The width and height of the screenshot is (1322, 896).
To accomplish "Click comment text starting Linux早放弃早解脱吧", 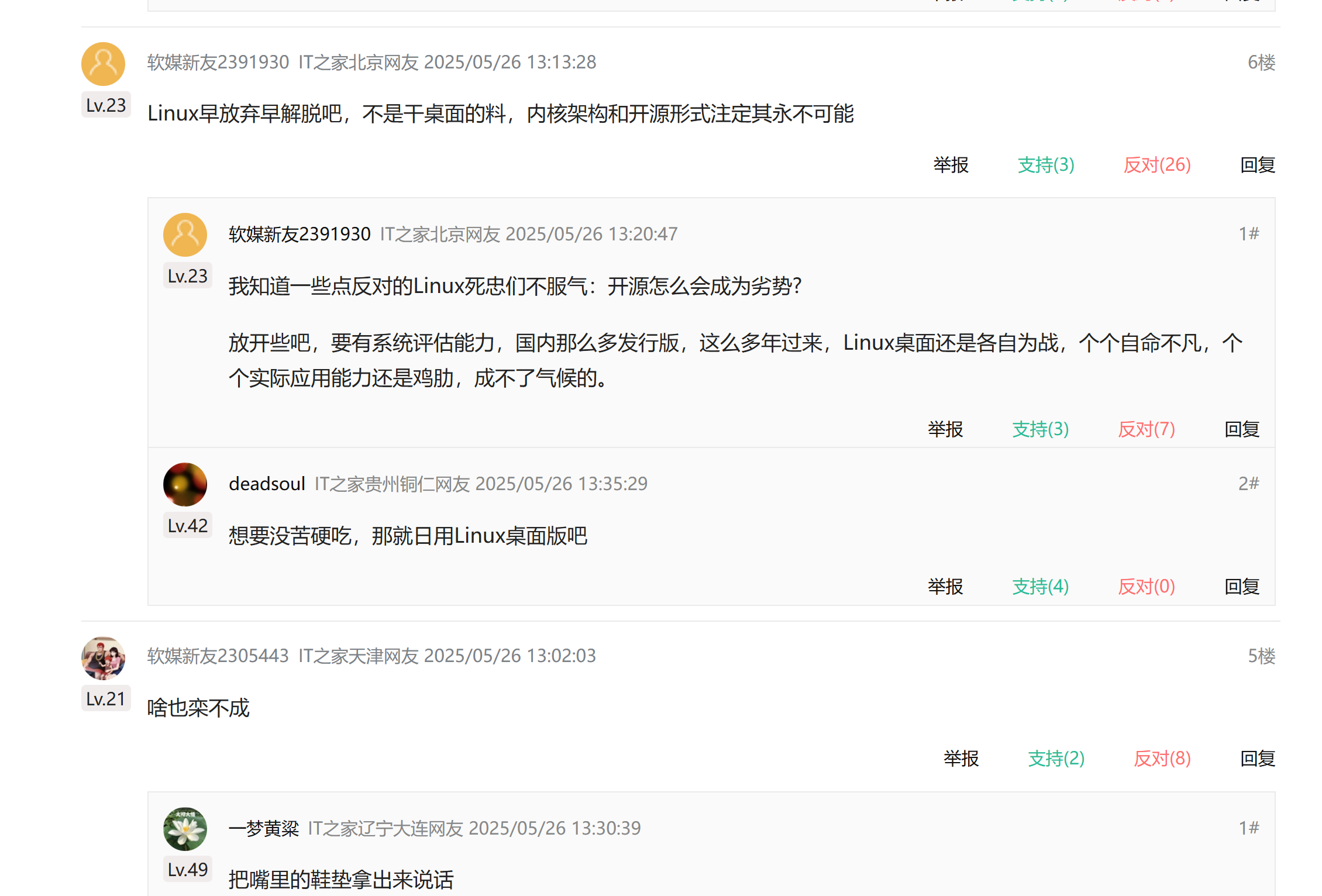I will coord(501,113).
